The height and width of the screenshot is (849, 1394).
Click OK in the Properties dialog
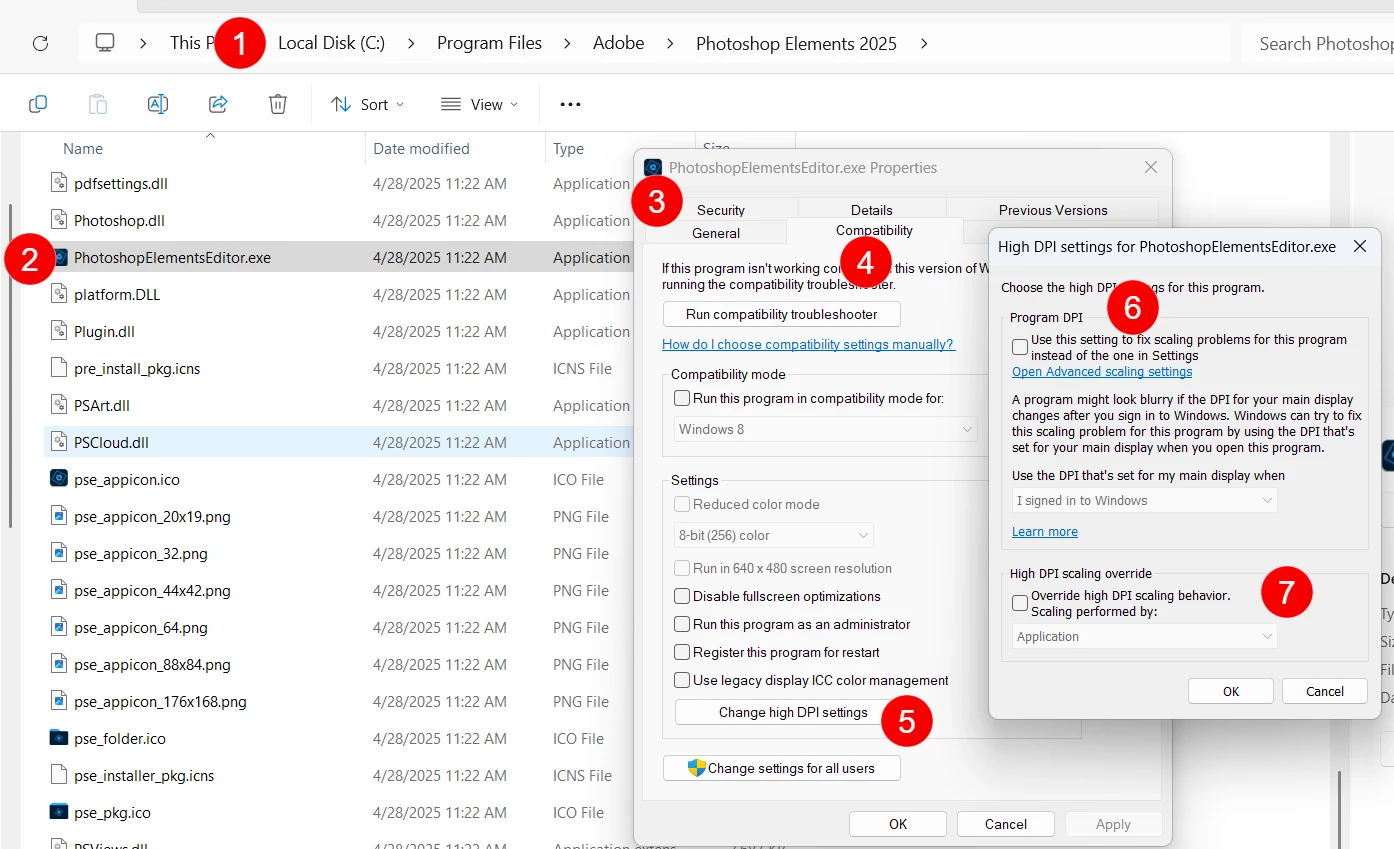pos(898,824)
